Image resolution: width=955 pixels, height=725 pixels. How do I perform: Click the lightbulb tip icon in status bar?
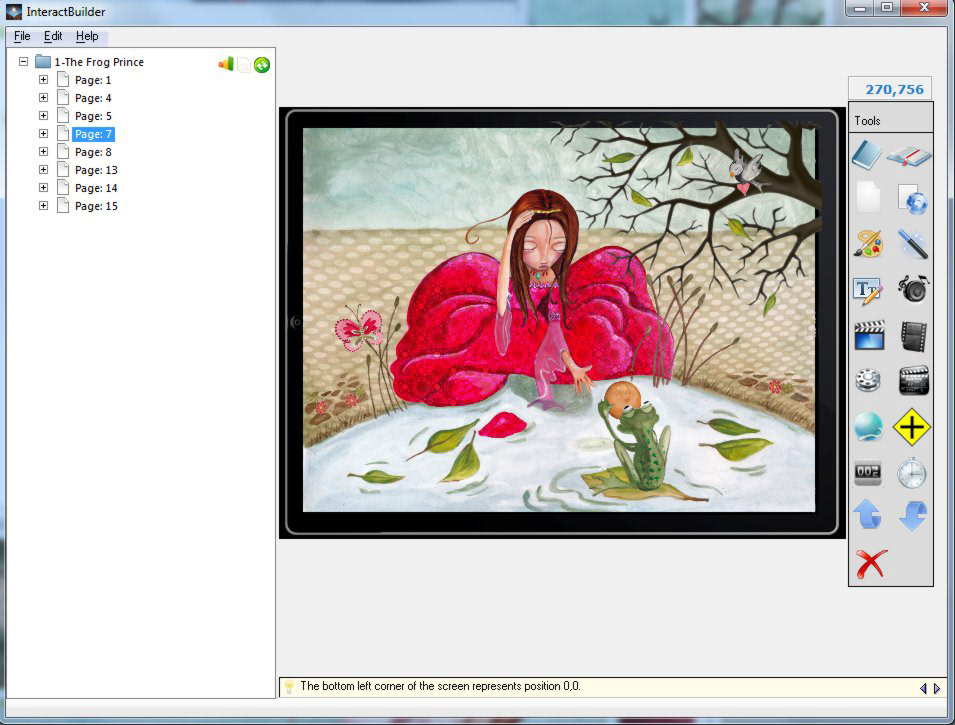click(x=289, y=687)
